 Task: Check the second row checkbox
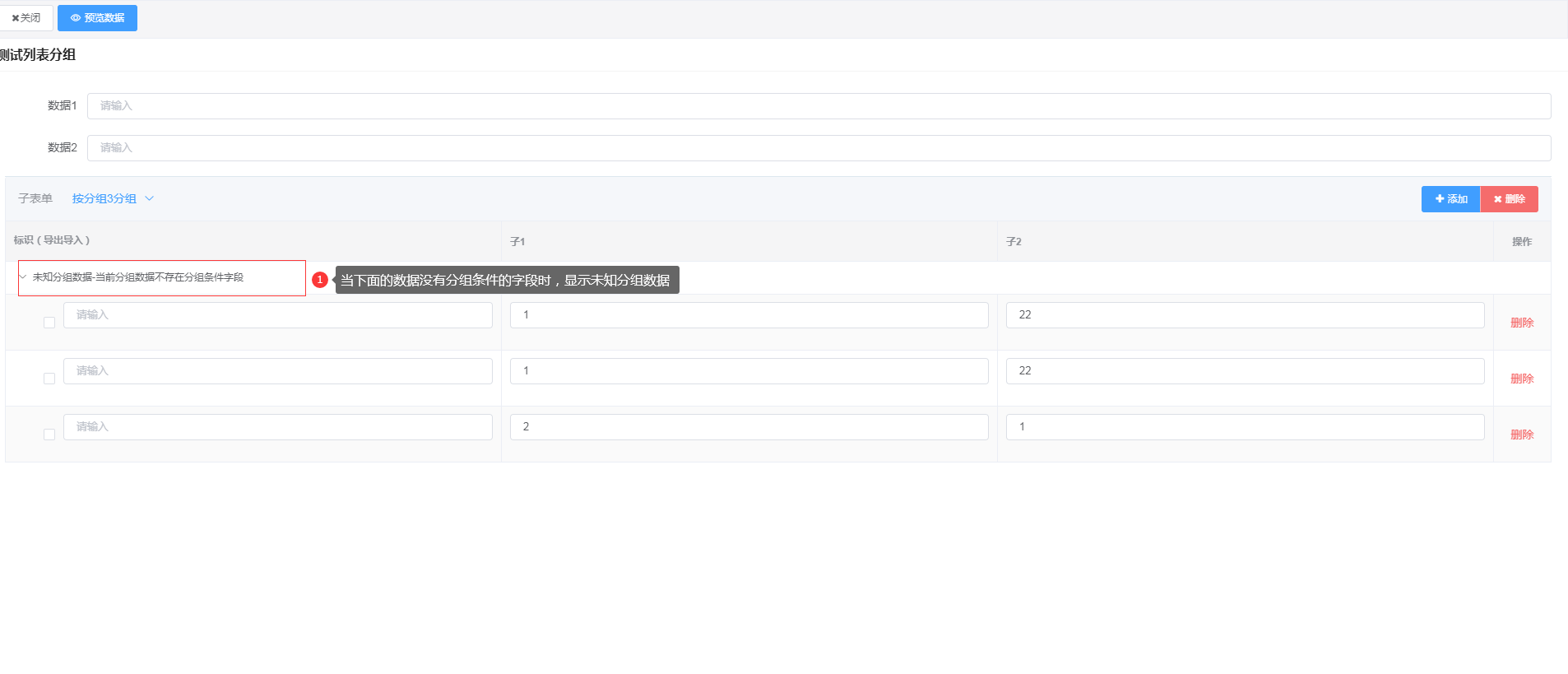[x=49, y=379]
